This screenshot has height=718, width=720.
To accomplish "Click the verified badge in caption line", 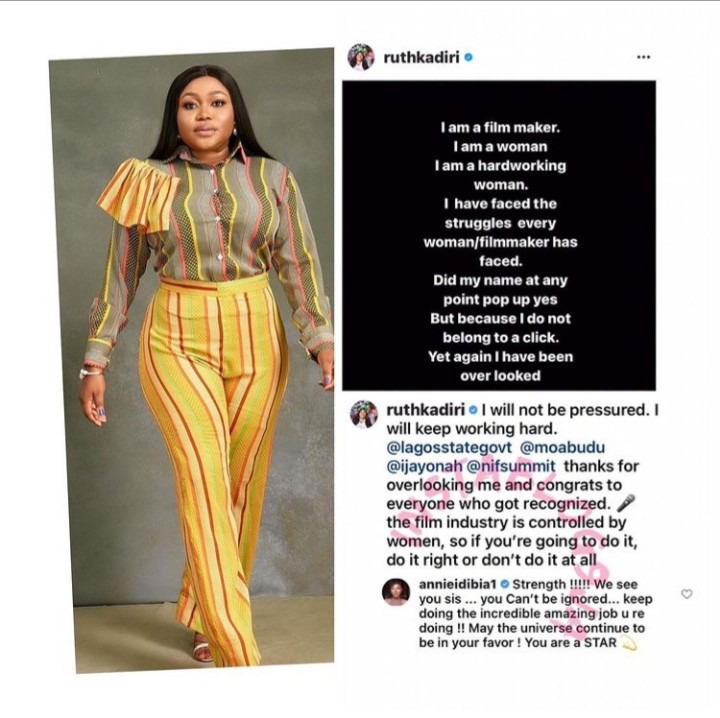I will tap(472, 410).
